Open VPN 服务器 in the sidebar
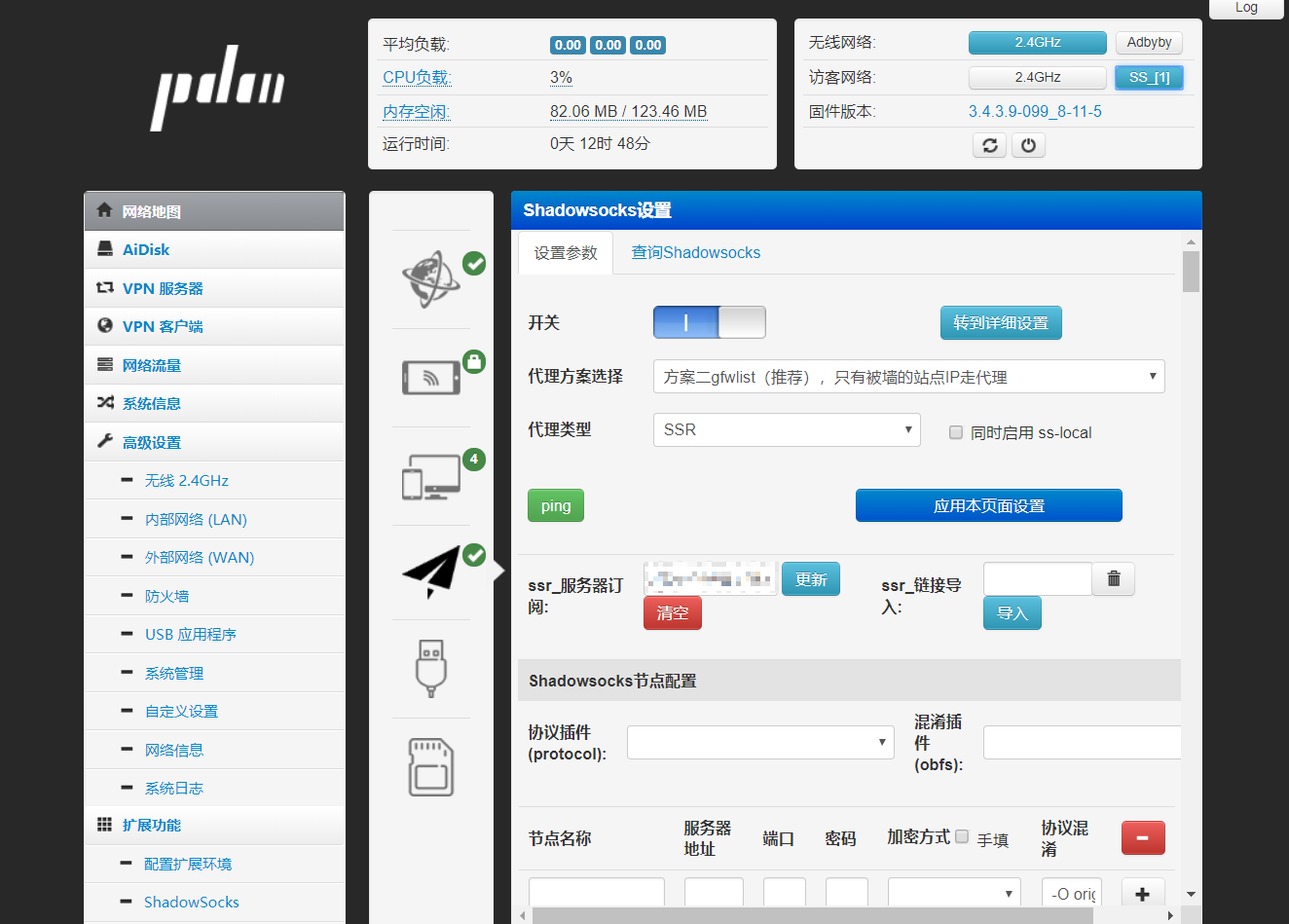Viewport: 1289px width, 924px height. pyautogui.click(x=163, y=289)
